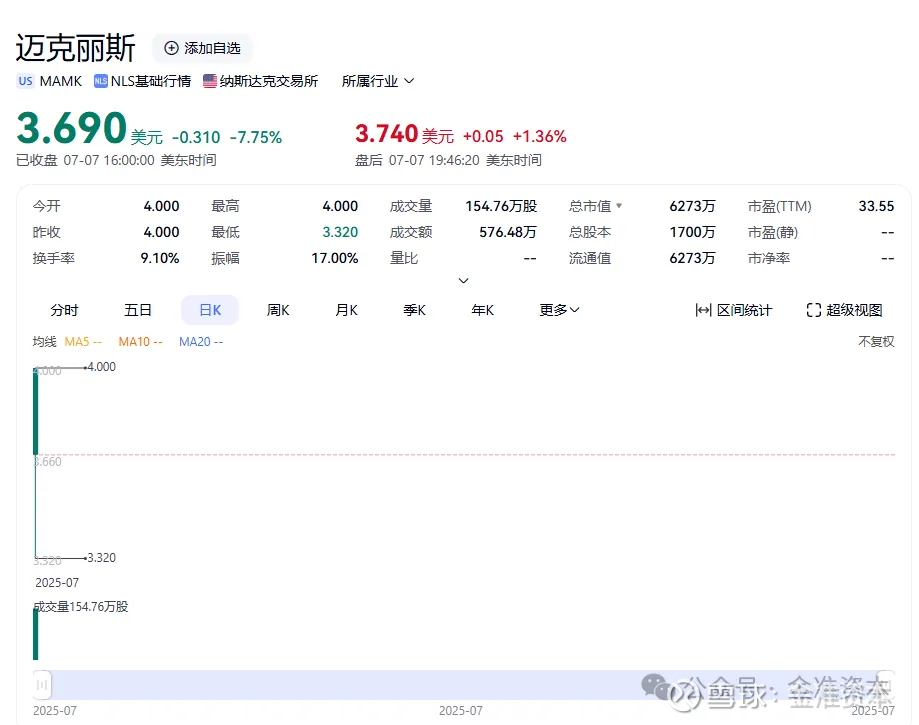This screenshot has width=919, height=725.
Task: Click the 纳斯达克交易所 label
Action: pos(269,81)
